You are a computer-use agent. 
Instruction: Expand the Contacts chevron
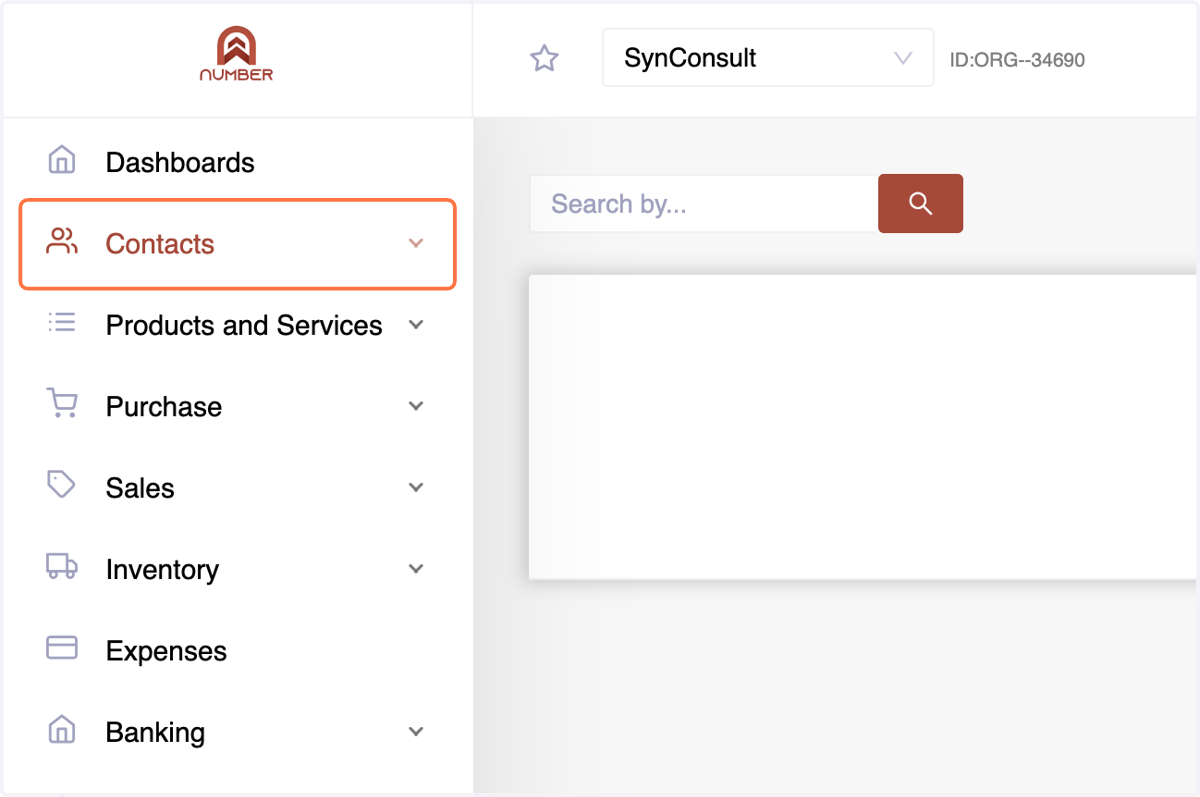click(x=417, y=243)
